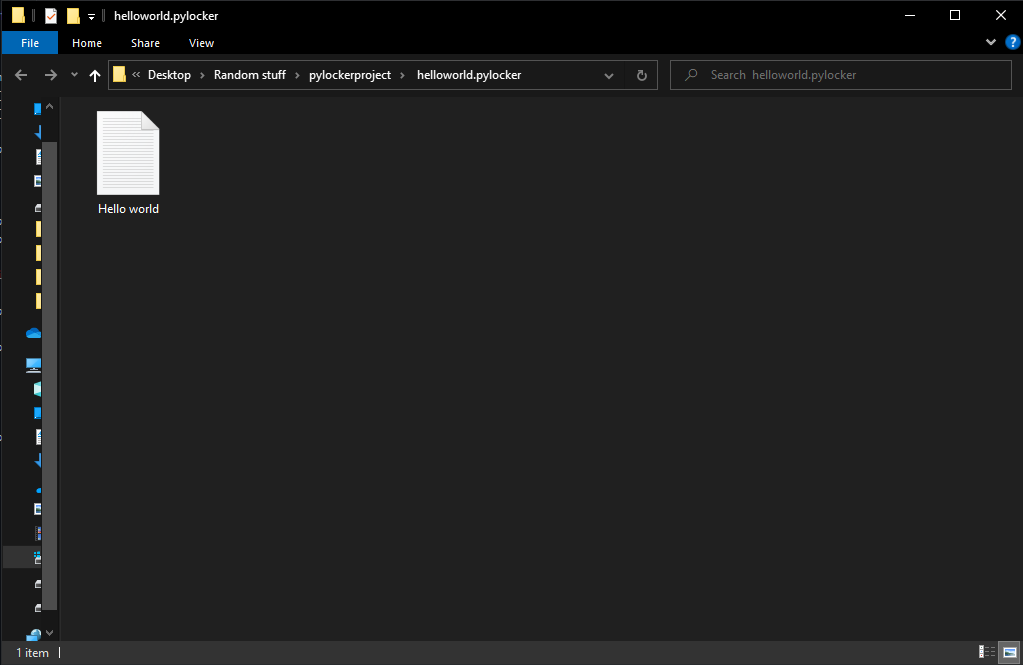The image size is (1023, 665).
Task: Expand the chevron after pylockerproject breadcrumb
Action: 402,75
